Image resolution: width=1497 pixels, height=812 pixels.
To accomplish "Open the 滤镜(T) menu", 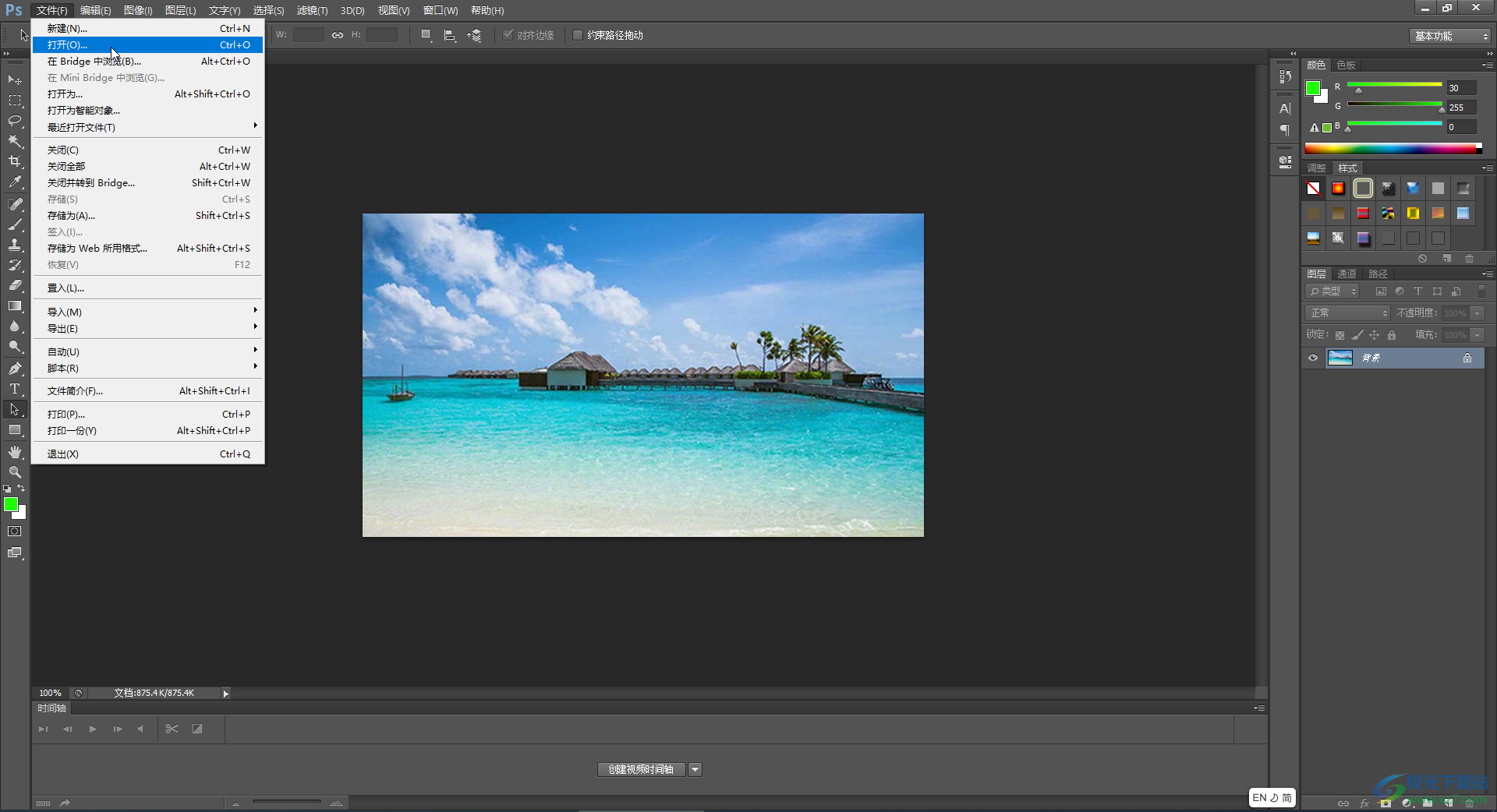I will [x=312, y=10].
